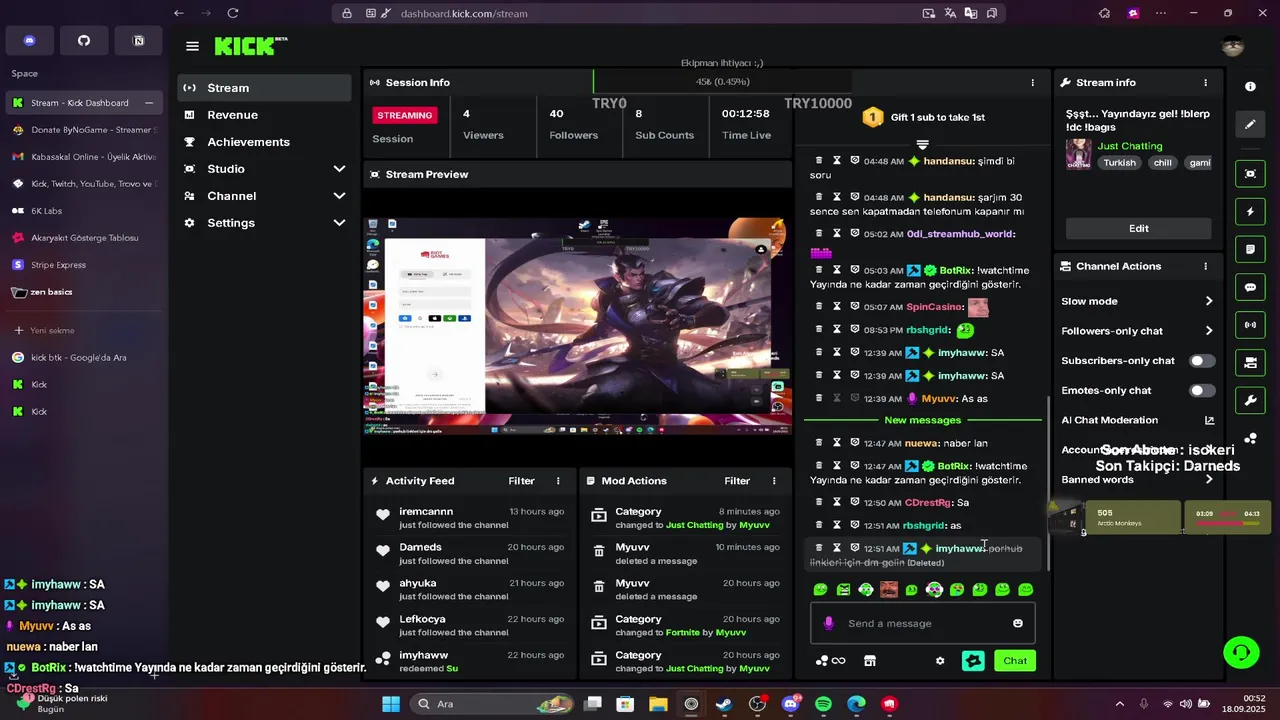
Task: Click purple microphone badge in message box
Action: (x=828, y=623)
